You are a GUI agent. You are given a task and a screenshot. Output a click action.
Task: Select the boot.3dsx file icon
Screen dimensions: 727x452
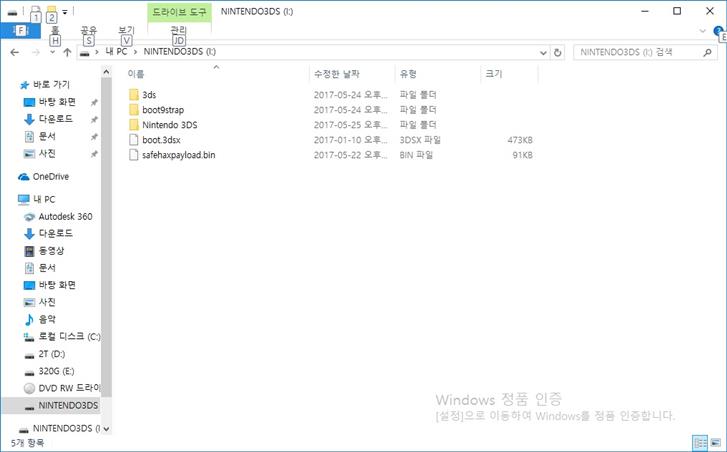134,140
